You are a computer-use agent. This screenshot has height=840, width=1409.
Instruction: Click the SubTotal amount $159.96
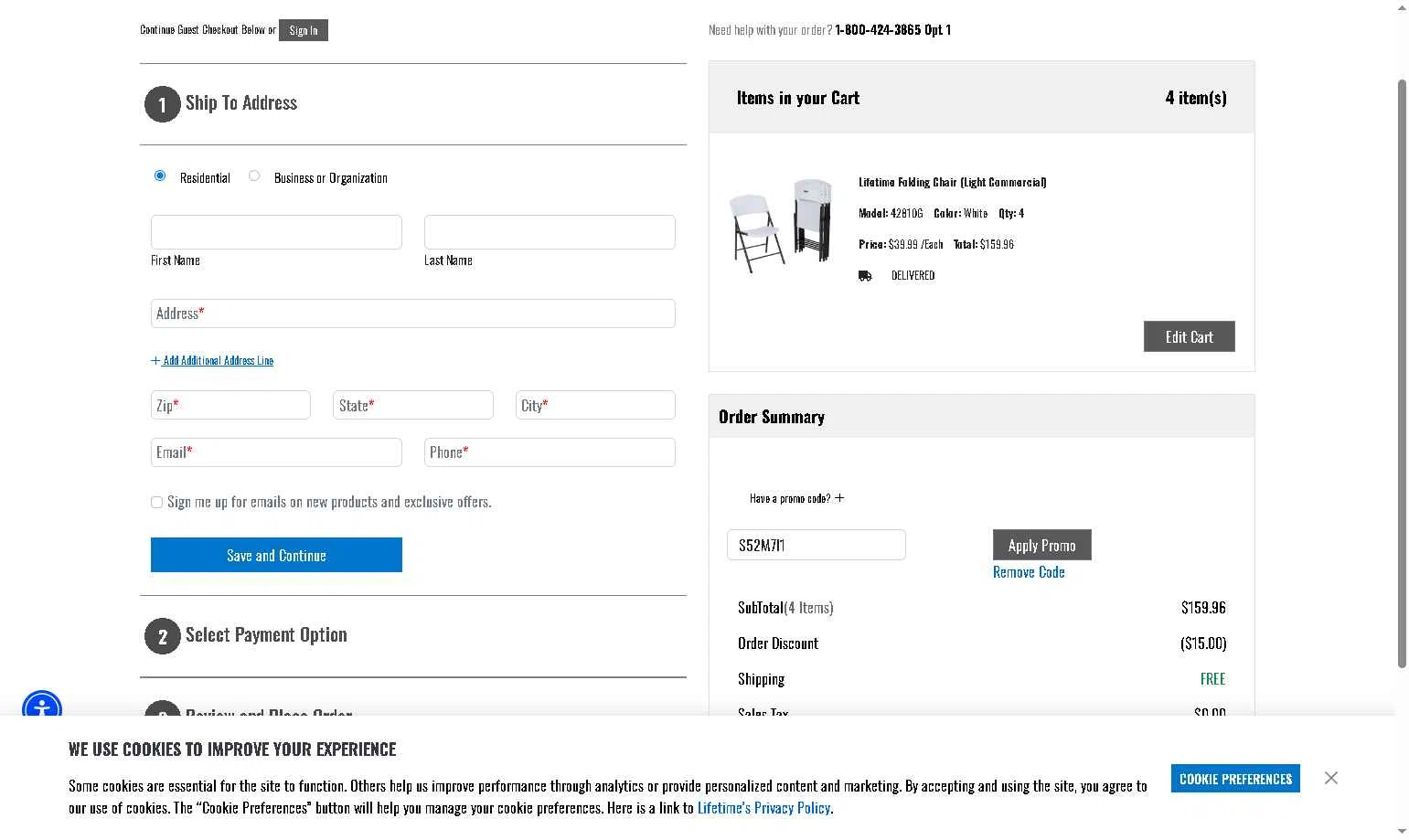point(1203,608)
